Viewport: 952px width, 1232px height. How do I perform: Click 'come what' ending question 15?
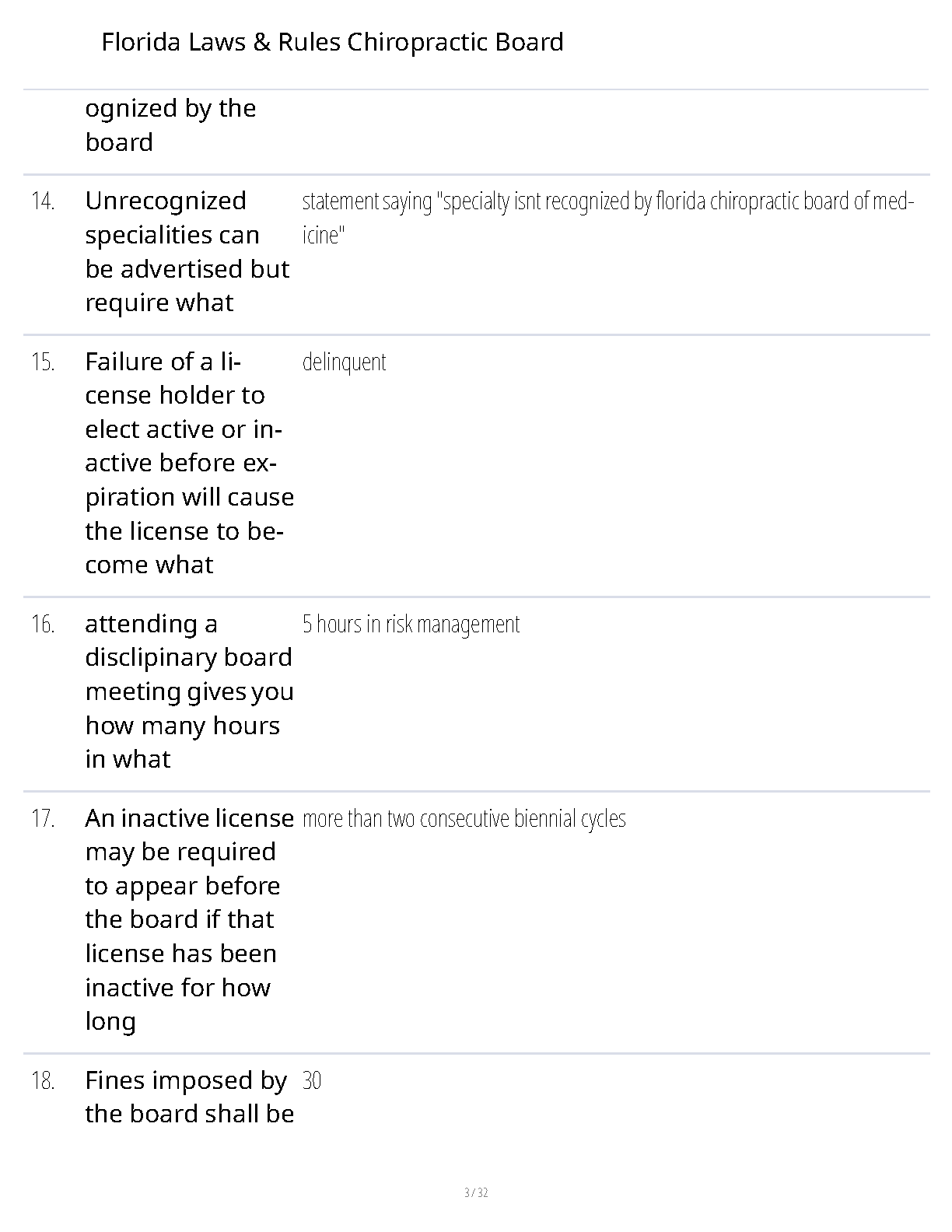click(149, 565)
